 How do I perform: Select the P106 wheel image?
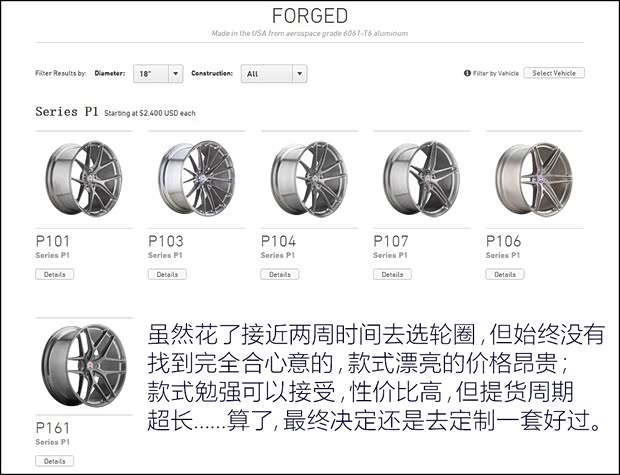[534, 180]
